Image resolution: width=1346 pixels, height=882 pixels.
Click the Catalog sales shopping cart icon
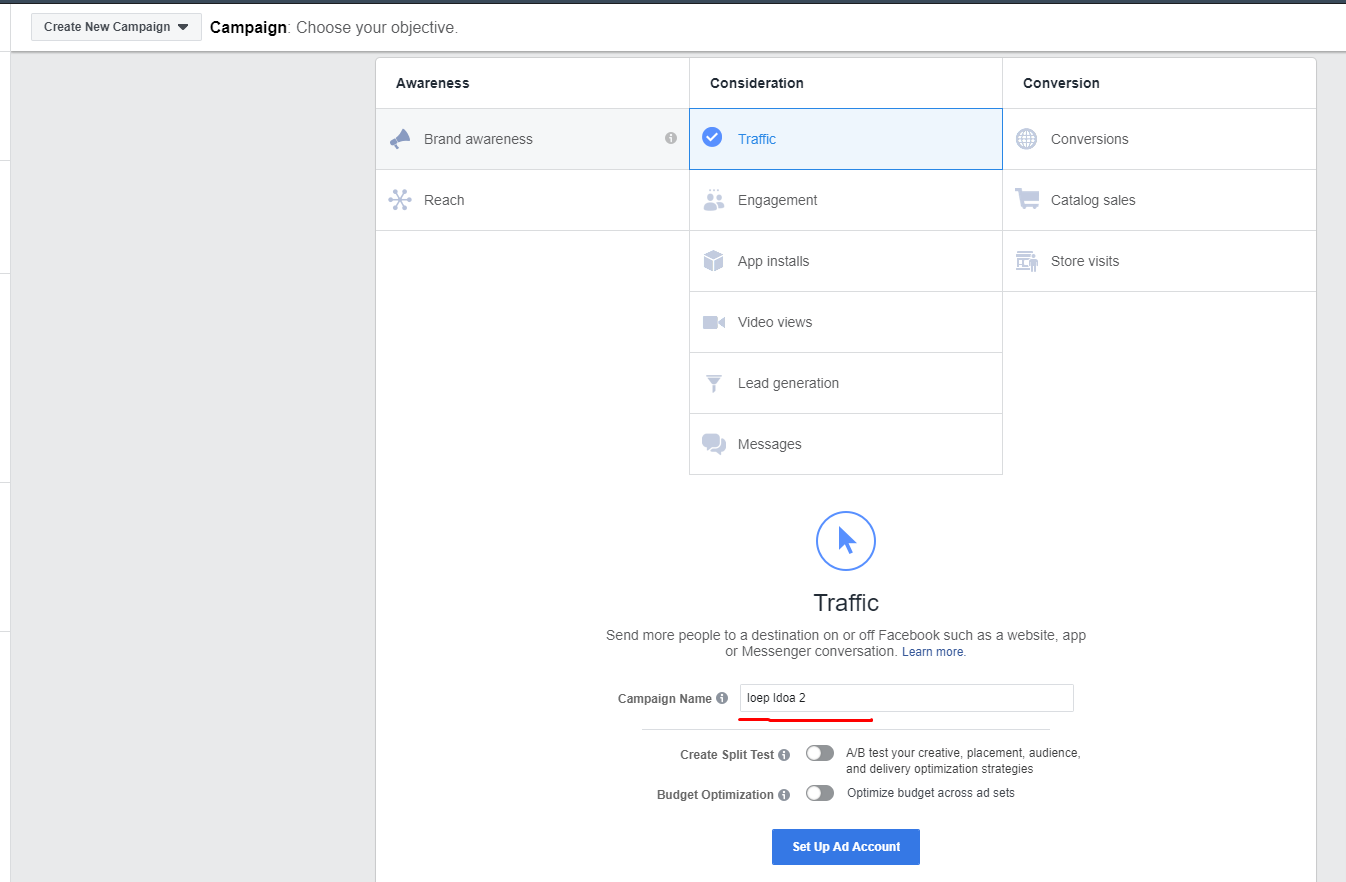coord(1026,200)
